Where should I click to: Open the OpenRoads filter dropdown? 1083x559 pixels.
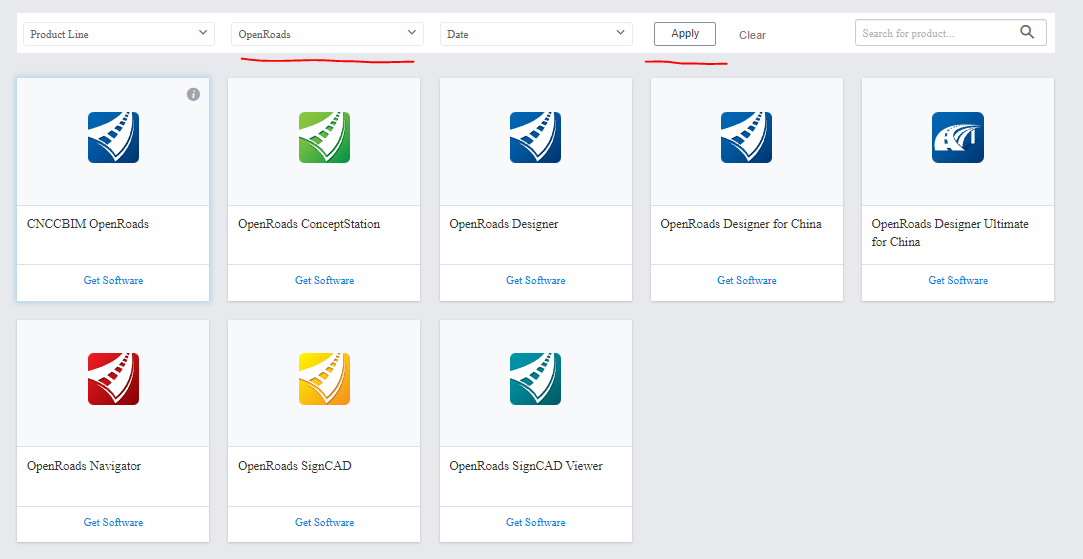coord(327,34)
